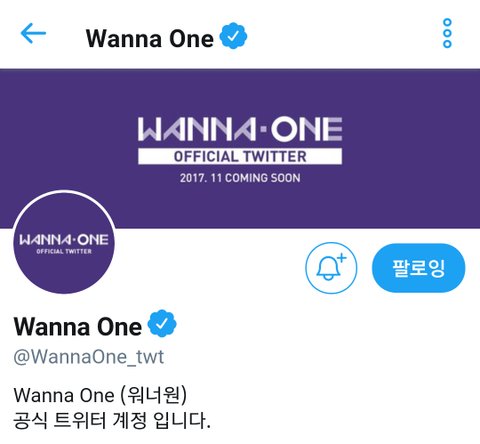This screenshot has width=480, height=444.
Task: Tap the bold Wanna One profile name
Action: [x=78, y=326]
